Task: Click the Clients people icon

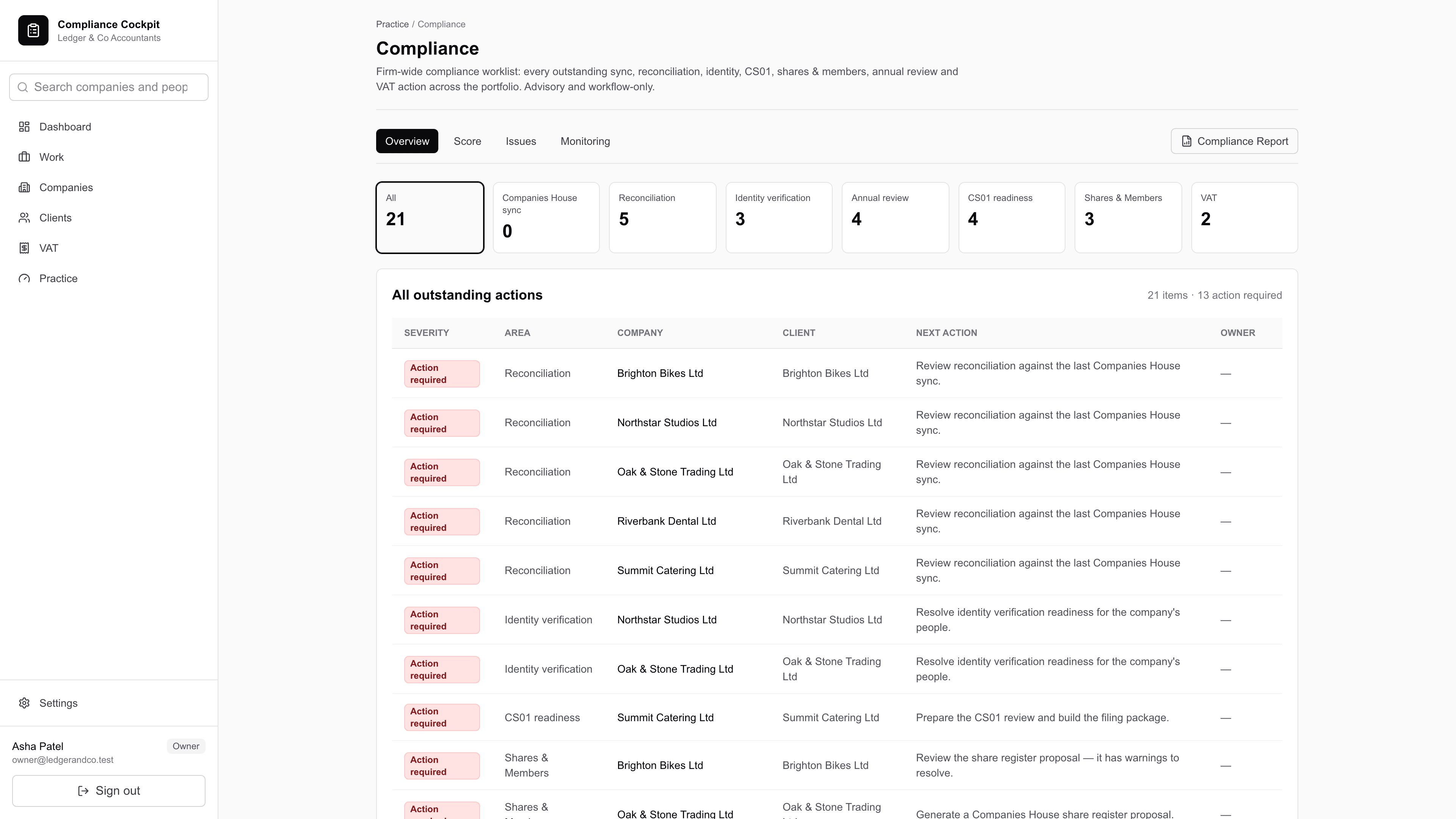Action: point(24,218)
